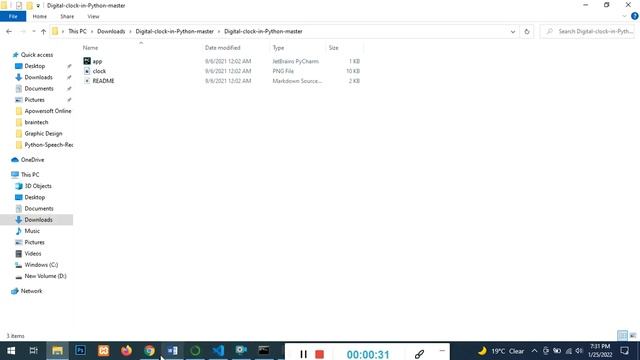Open Documents under Quick access
Screen dimensions: 640x360
tap(39, 89)
